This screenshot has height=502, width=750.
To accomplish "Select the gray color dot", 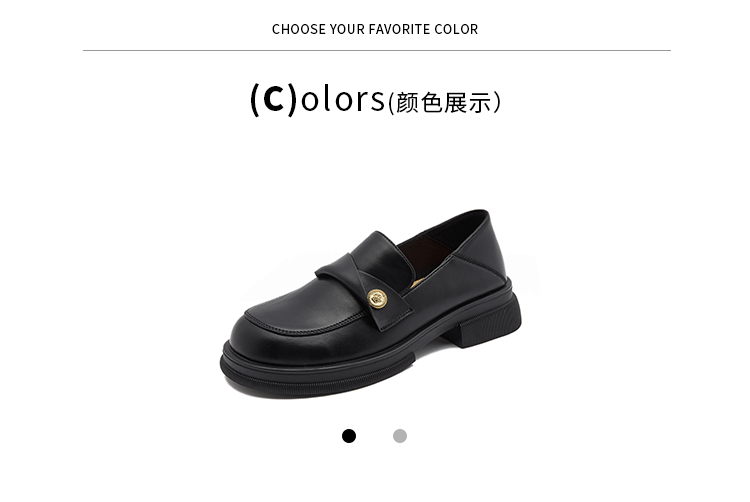I will pos(400,436).
